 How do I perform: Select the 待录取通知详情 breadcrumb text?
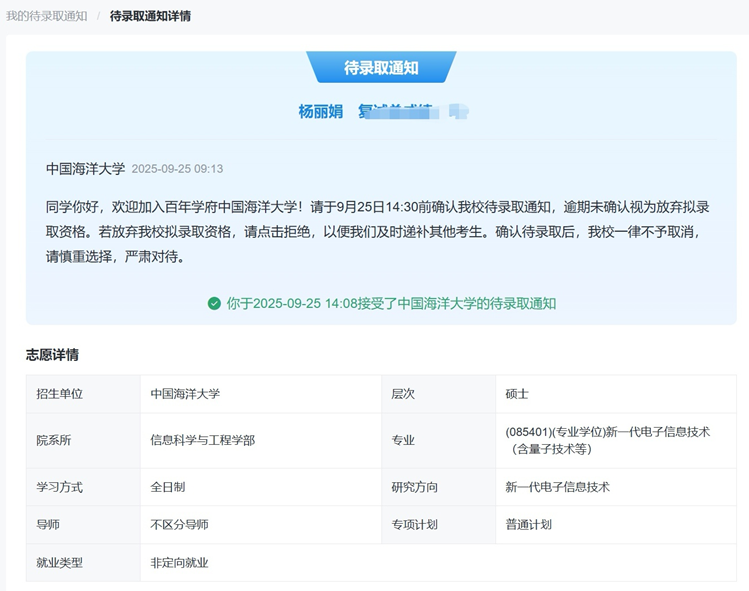click(150, 16)
